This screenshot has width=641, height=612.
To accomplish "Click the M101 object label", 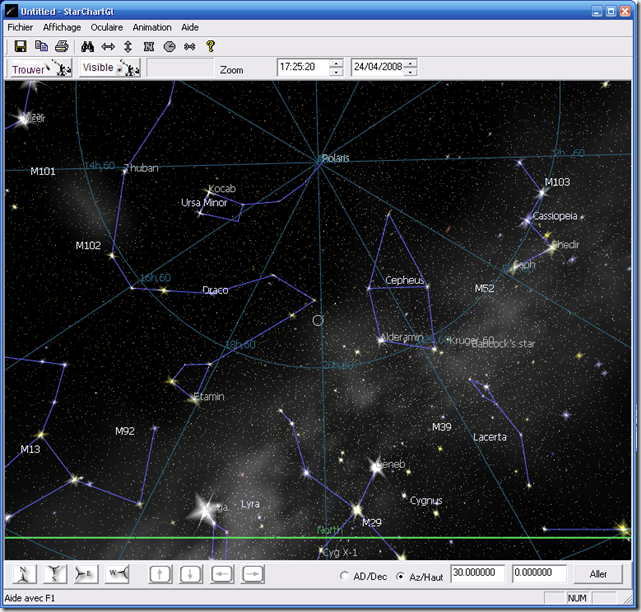I will tap(43, 171).
